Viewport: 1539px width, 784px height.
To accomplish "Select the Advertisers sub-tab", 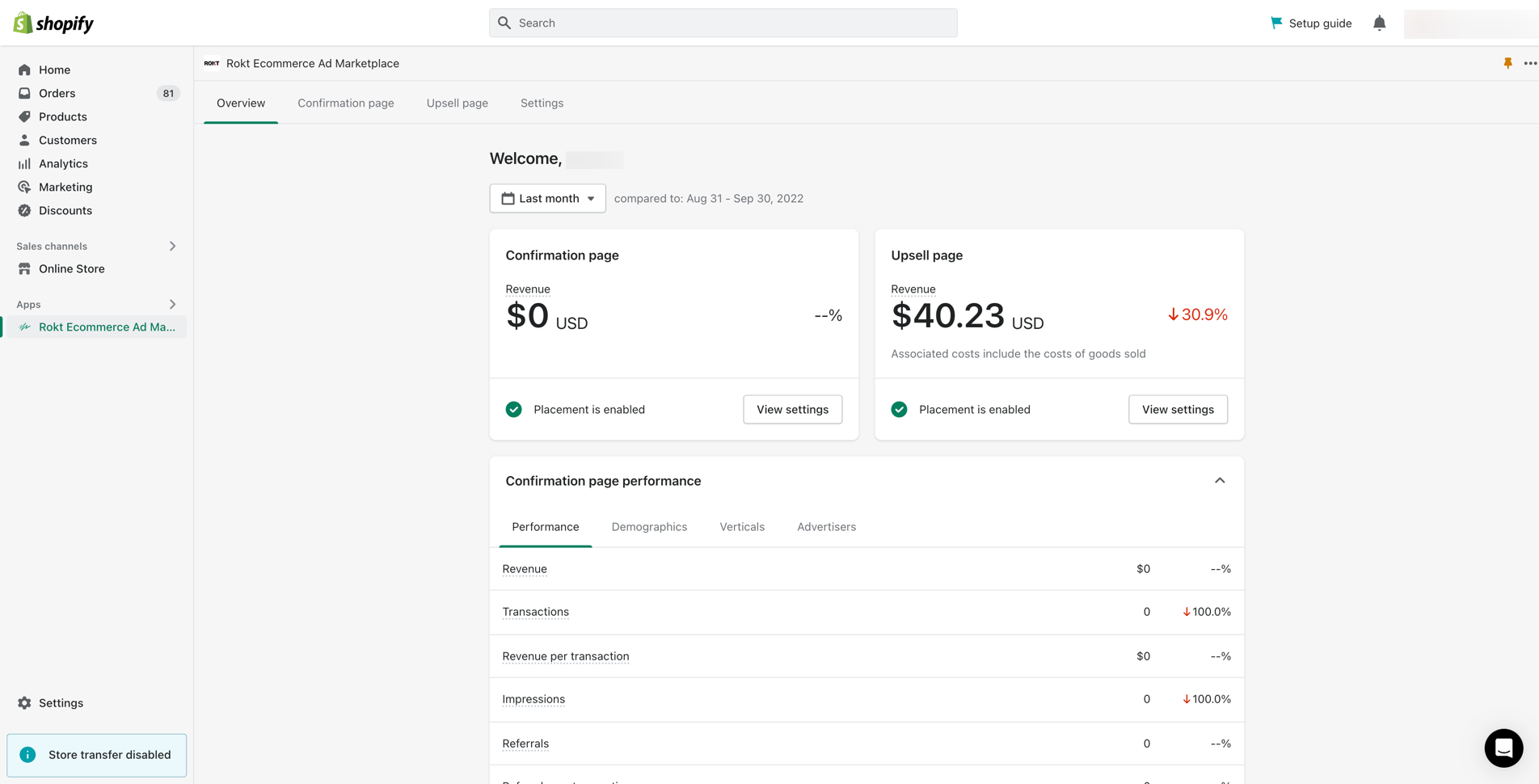I will 826,526.
